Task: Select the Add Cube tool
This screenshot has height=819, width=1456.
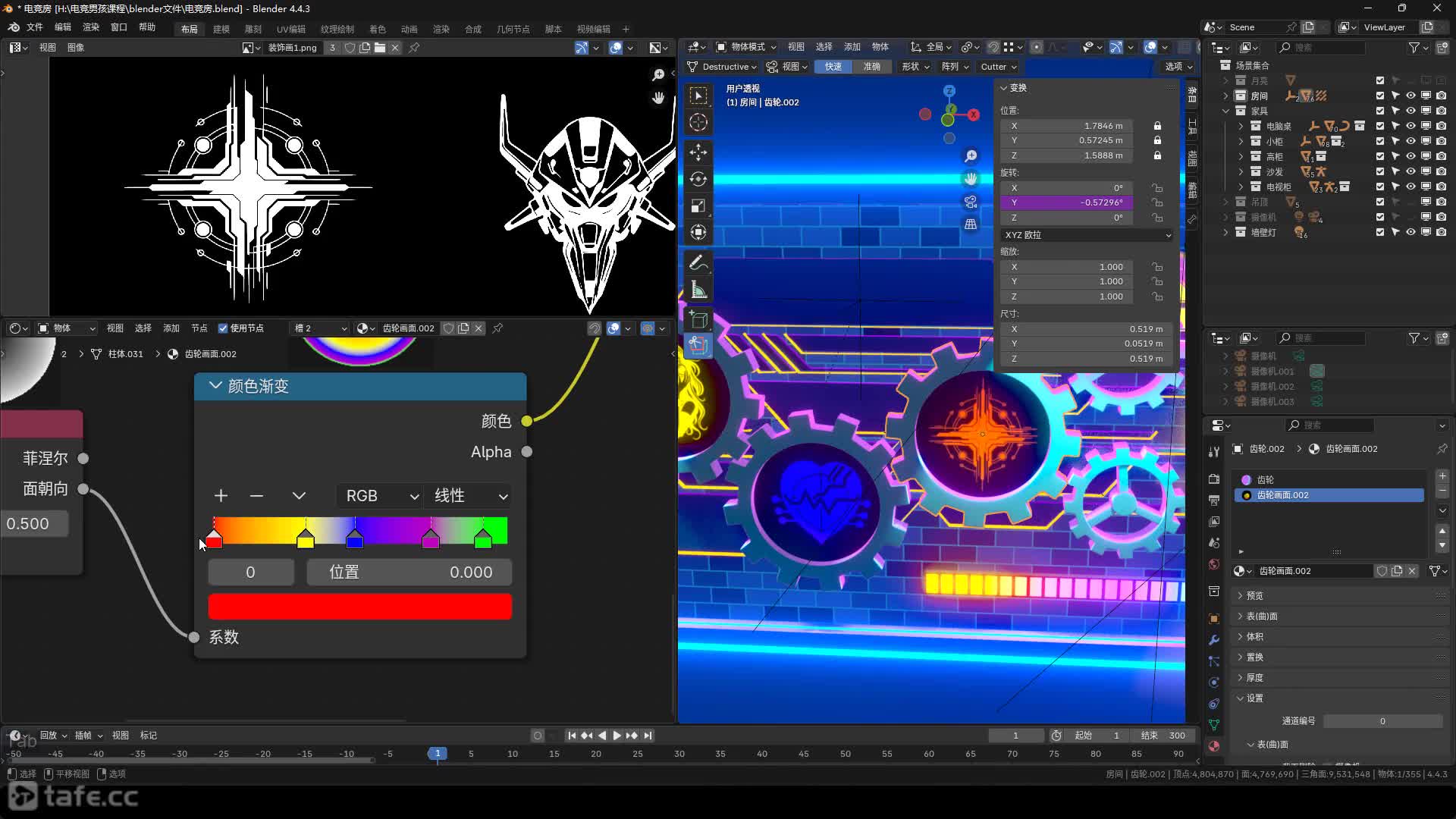Action: (x=698, y=319)
